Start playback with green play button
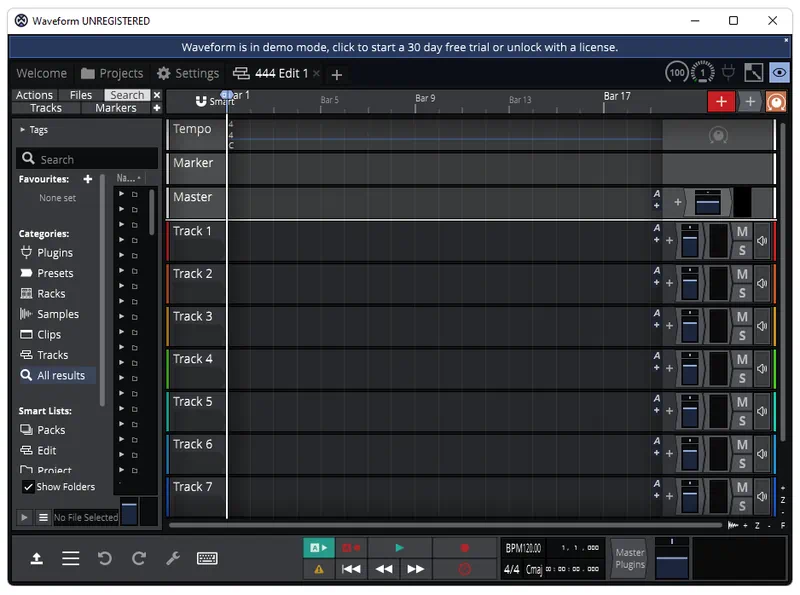800x595 pixels. coord(399,548)
